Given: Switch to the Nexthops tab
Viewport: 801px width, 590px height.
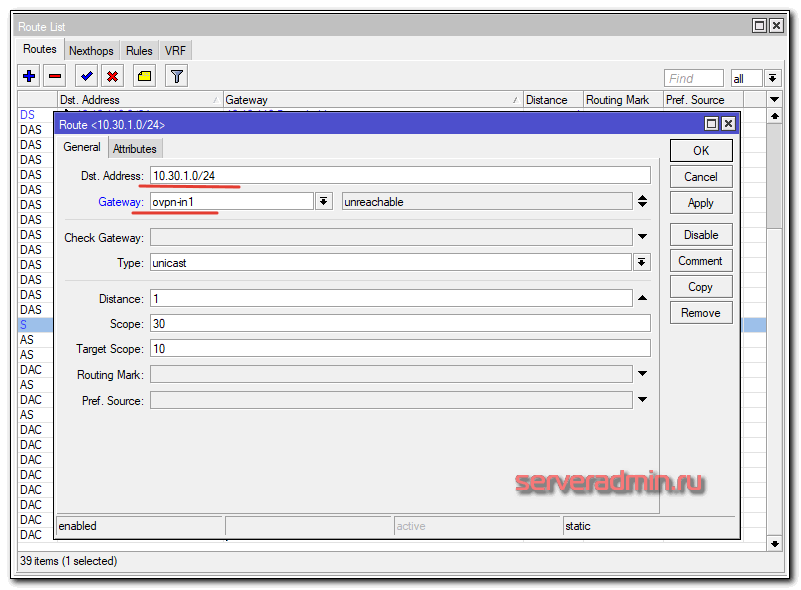Looking at the screenshot, I should (x=91, y=51).
